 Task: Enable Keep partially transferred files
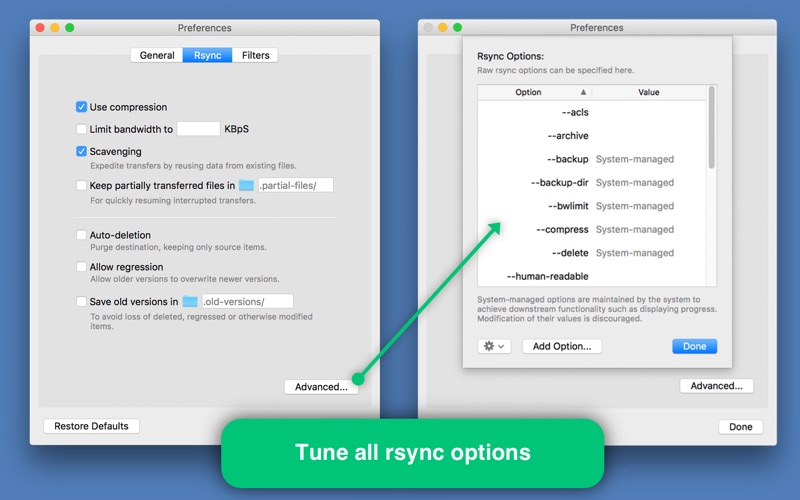click(x=81, y=185)
